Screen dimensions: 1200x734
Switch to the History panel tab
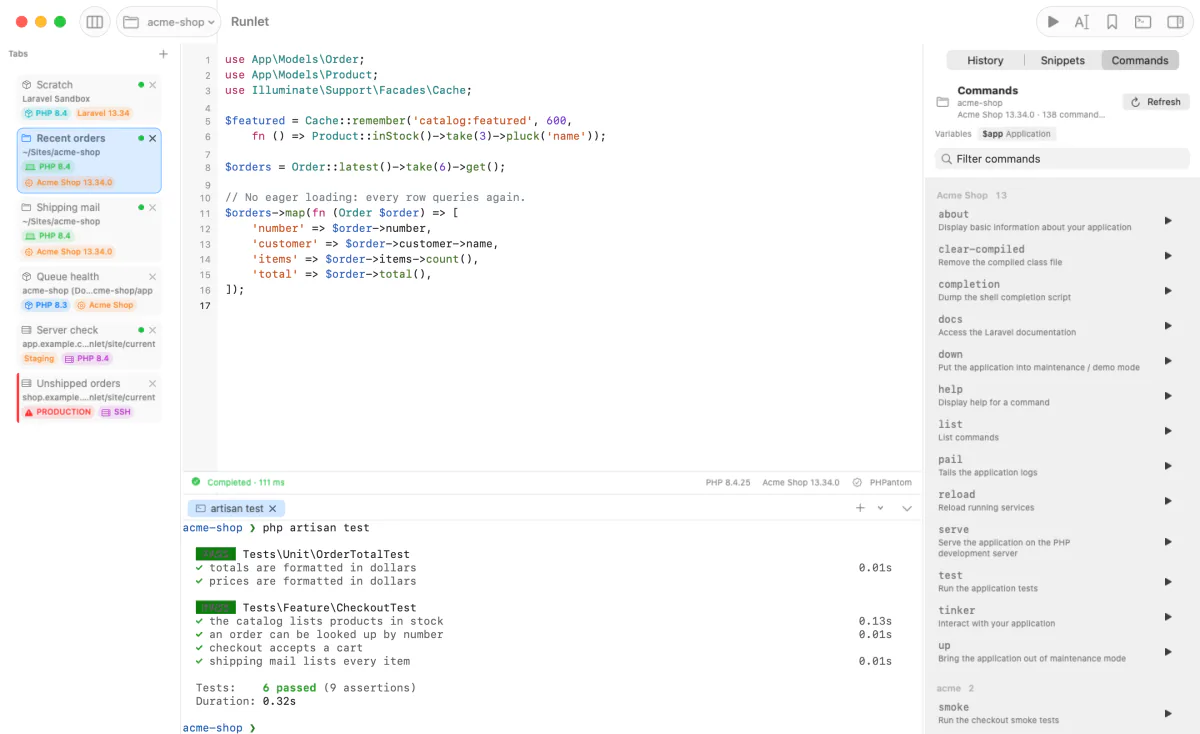click(985, 60)
